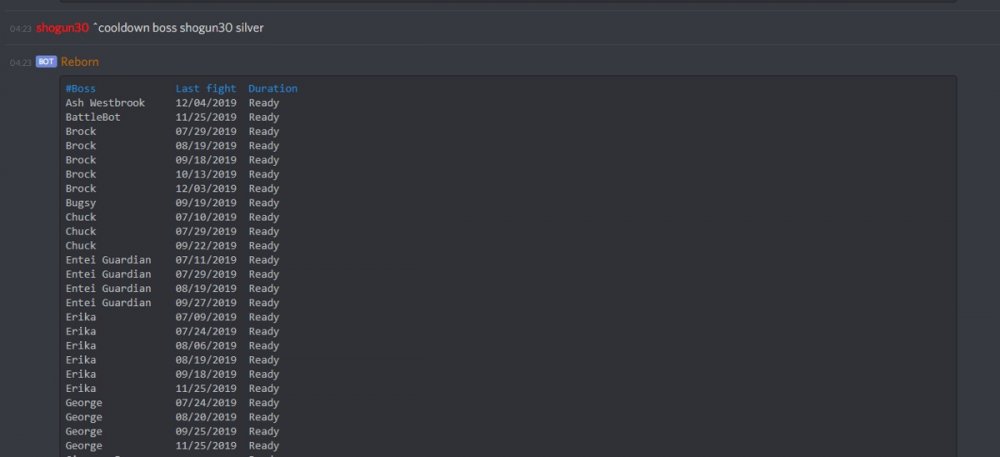Open the Reborn bot profile name

(80, 62)
